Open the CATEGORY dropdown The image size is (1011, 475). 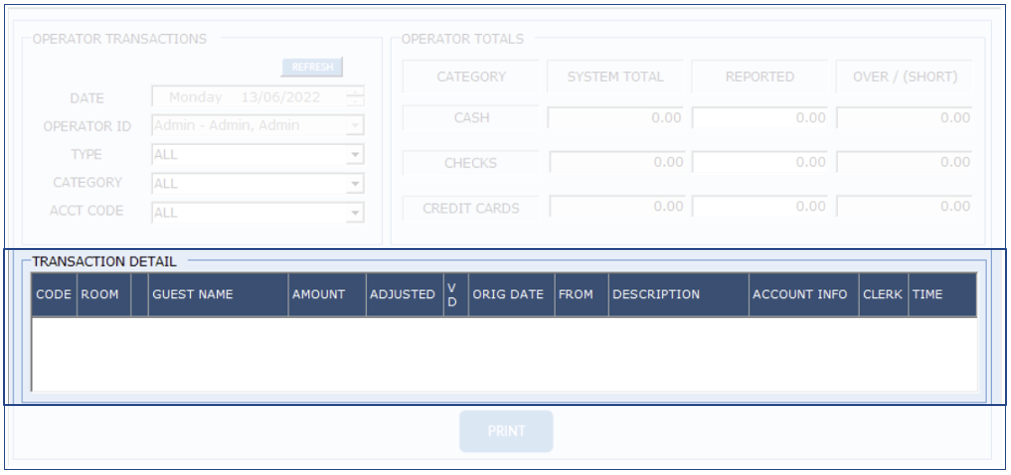click(x=354, y=184)
